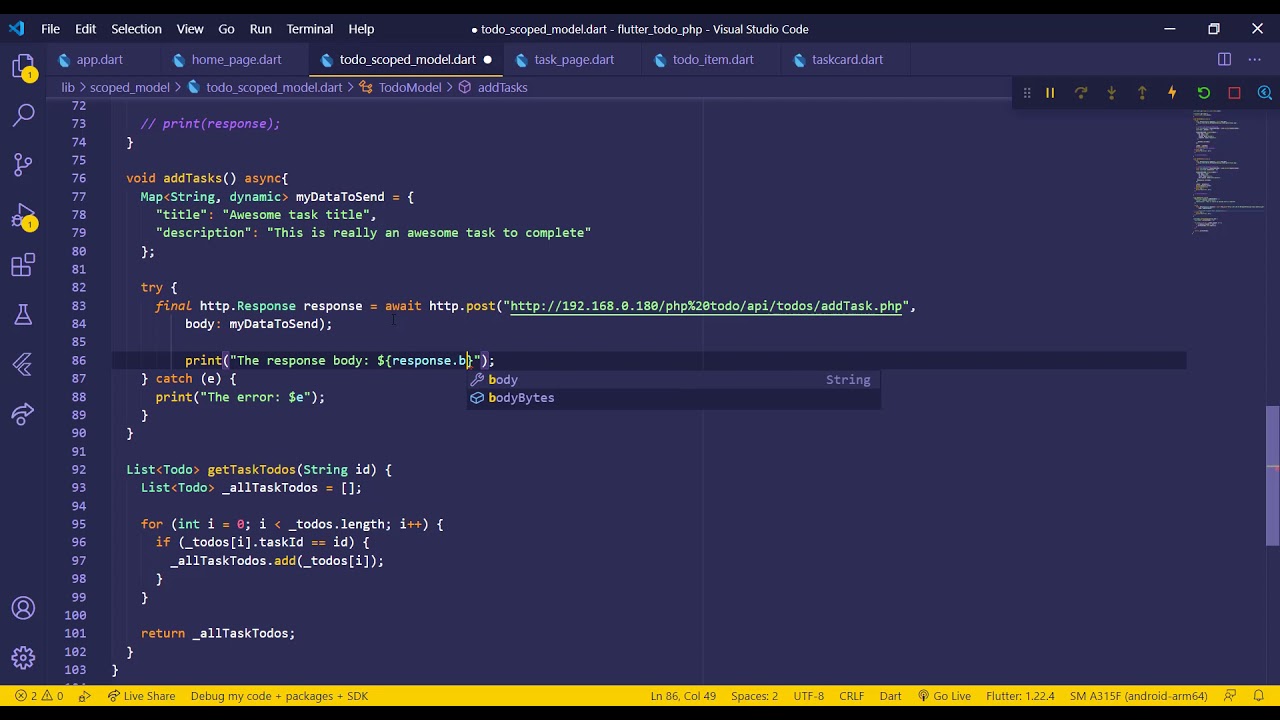This screenshot has width=1280, height=720.
Task: Click the editor vertical scrollbar thumb
Action: 1272,476
